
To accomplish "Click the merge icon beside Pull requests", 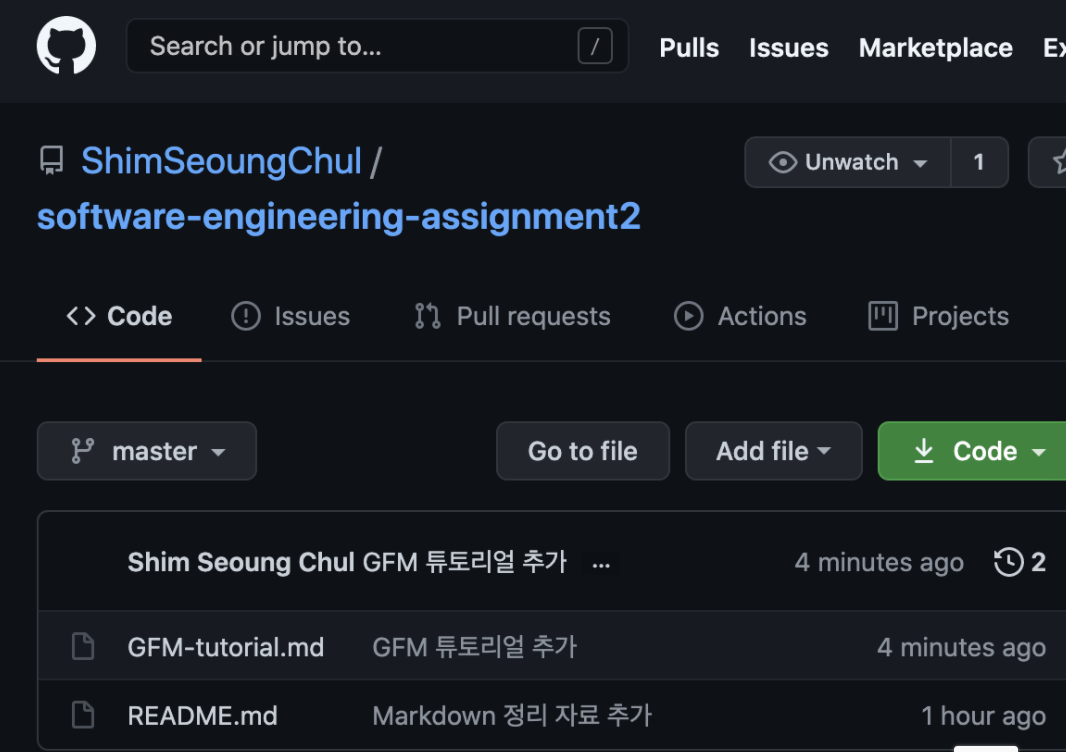I will pyautogui.click(x=426, y=316).
